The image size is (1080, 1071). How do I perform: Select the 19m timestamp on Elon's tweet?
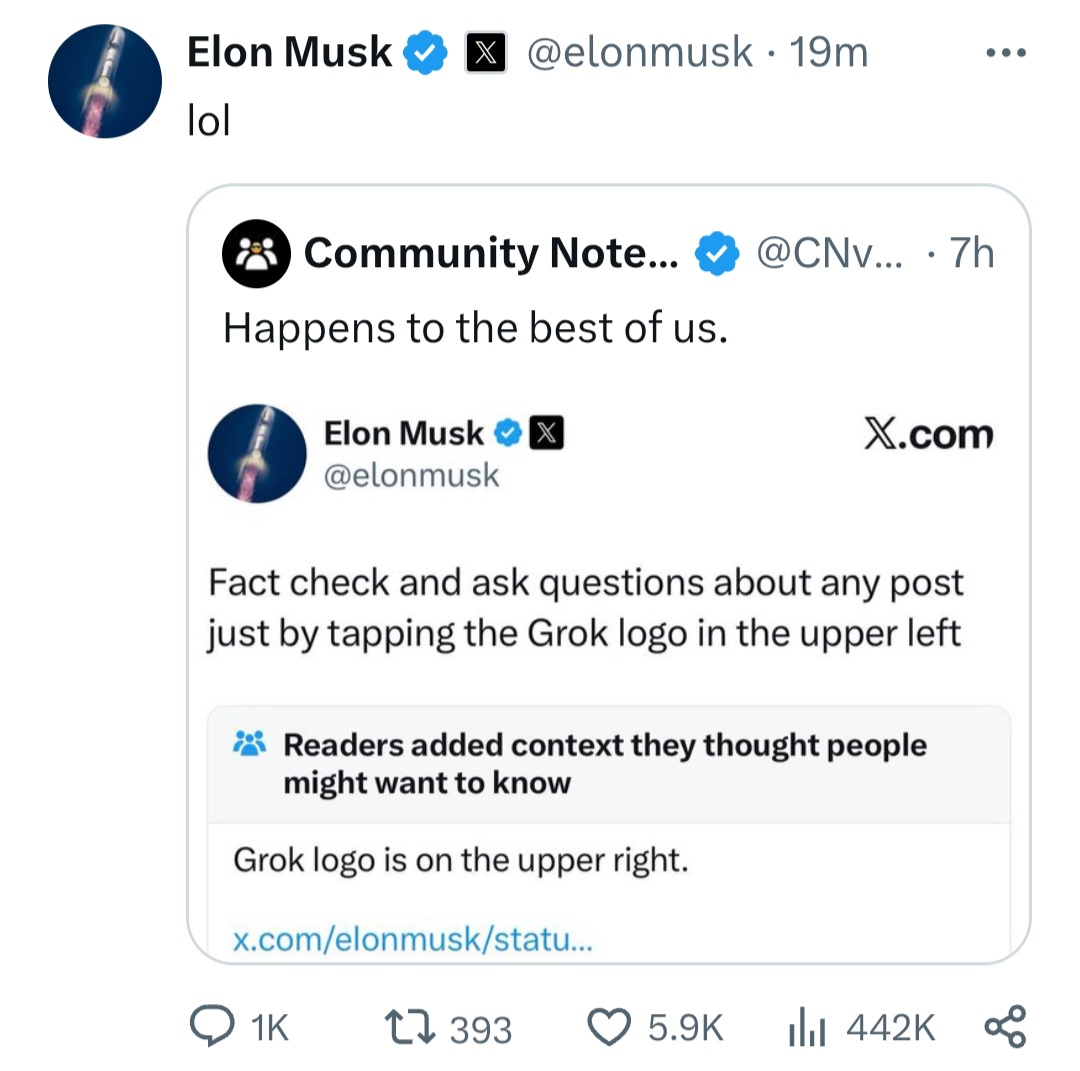tap(834, 52)
